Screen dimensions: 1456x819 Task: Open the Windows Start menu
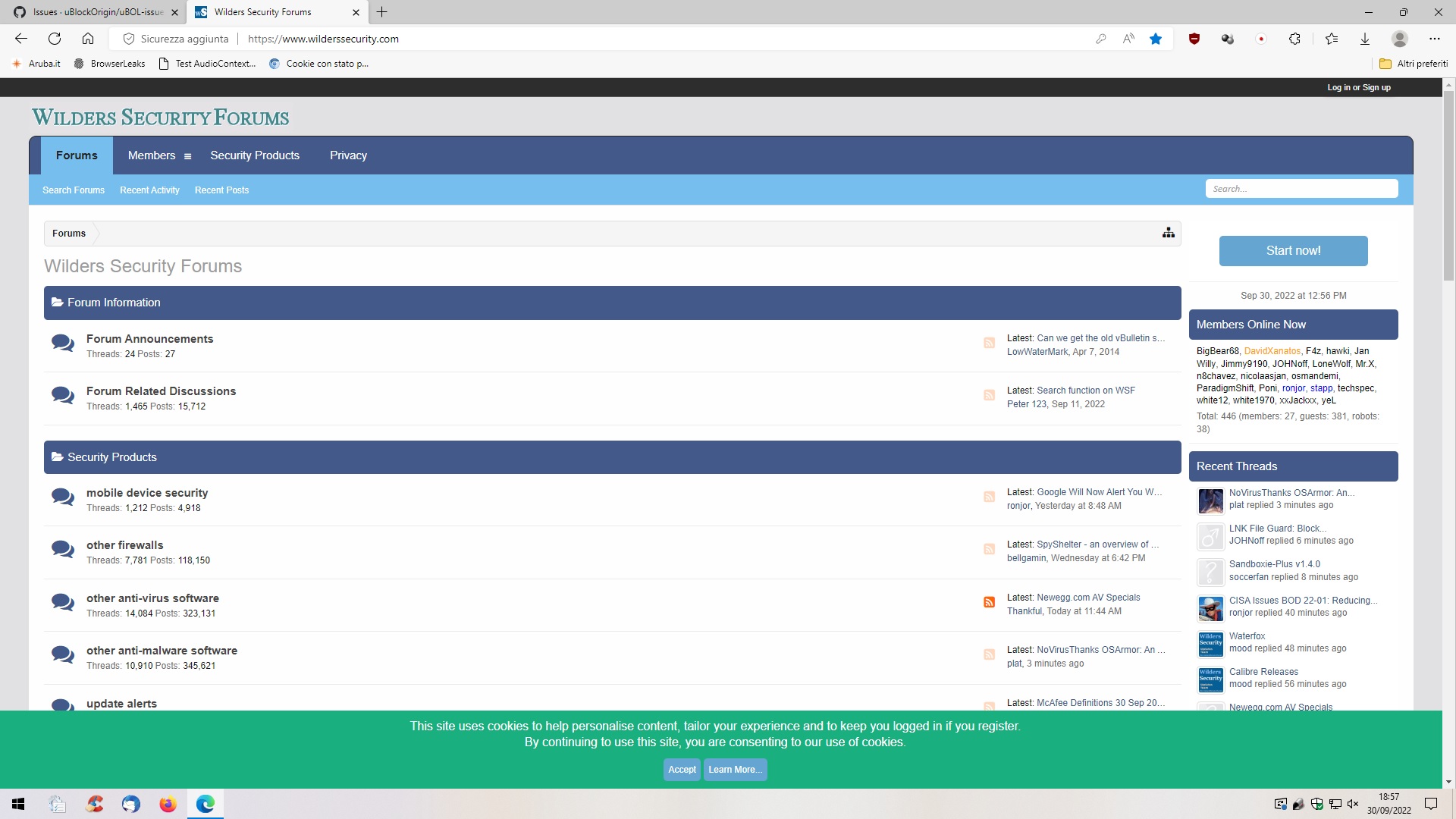18,804
